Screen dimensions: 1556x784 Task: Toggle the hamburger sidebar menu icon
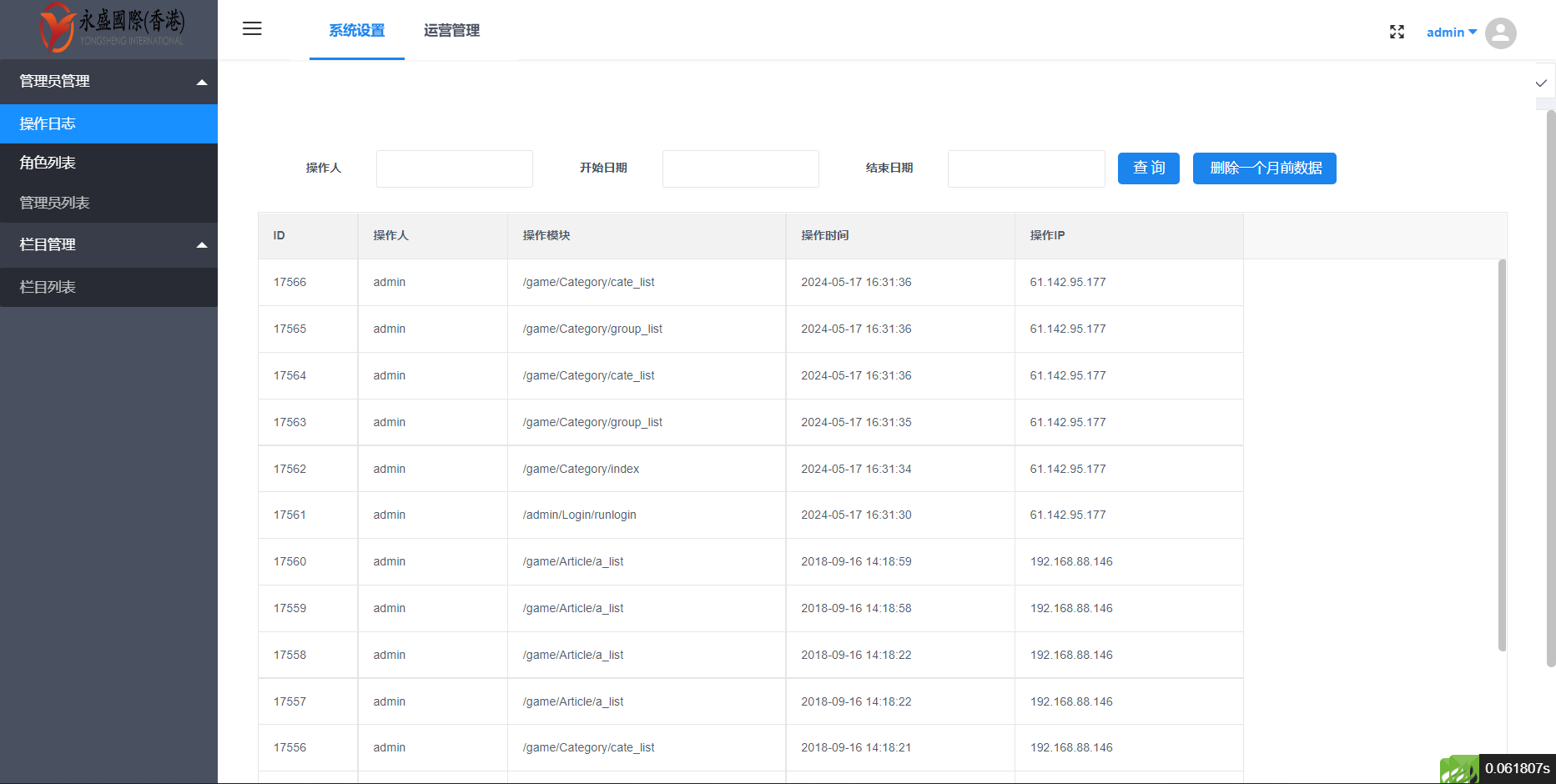252,29
